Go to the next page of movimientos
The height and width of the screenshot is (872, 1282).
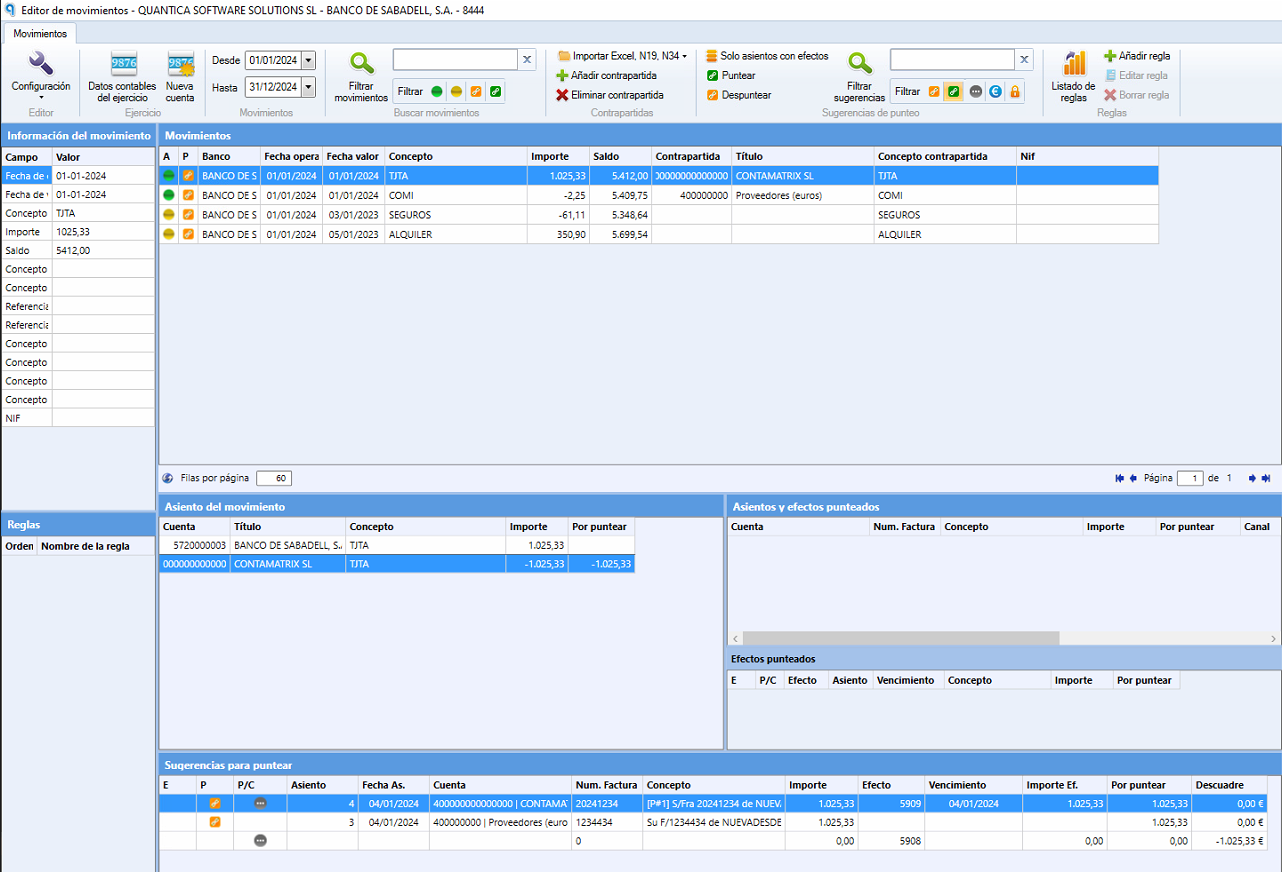click(x=1252, y=478)
